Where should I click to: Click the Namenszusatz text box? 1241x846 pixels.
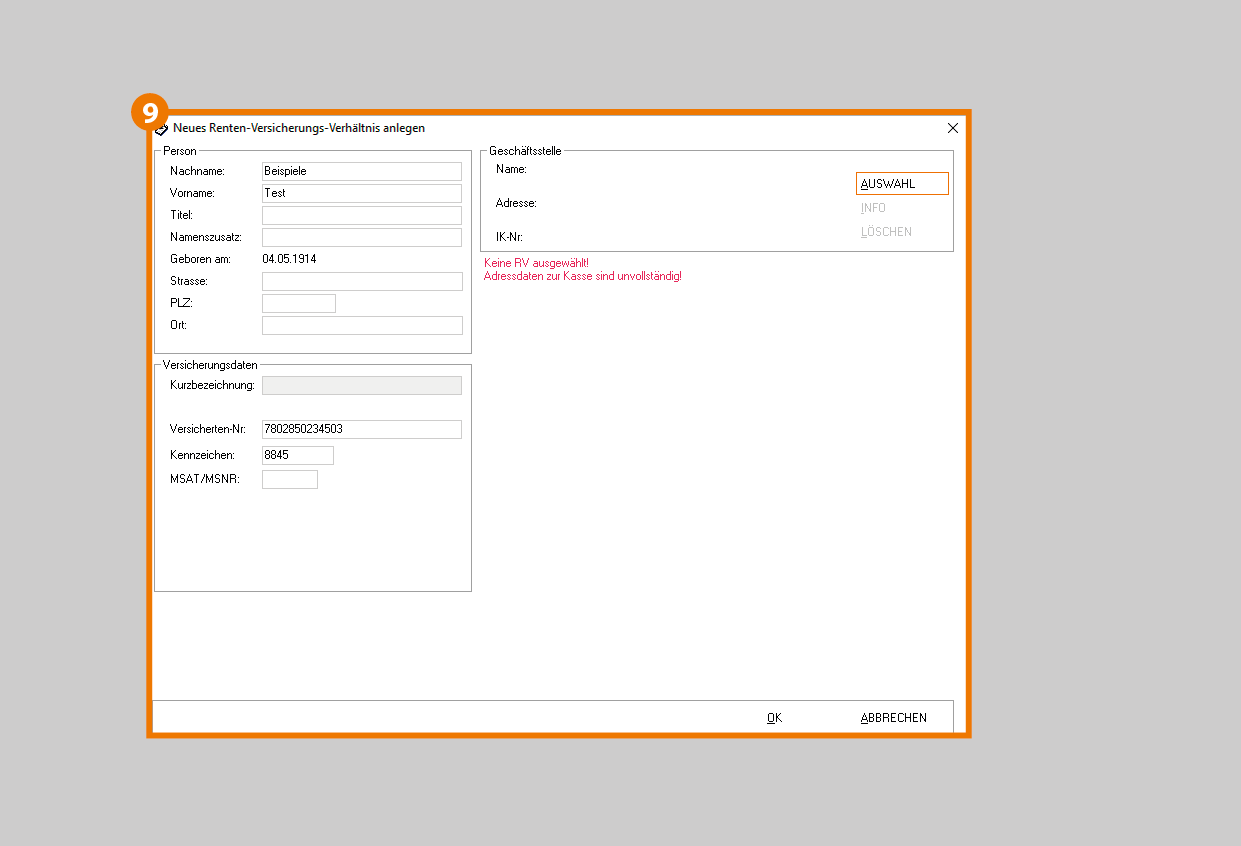tap(361, 237)
